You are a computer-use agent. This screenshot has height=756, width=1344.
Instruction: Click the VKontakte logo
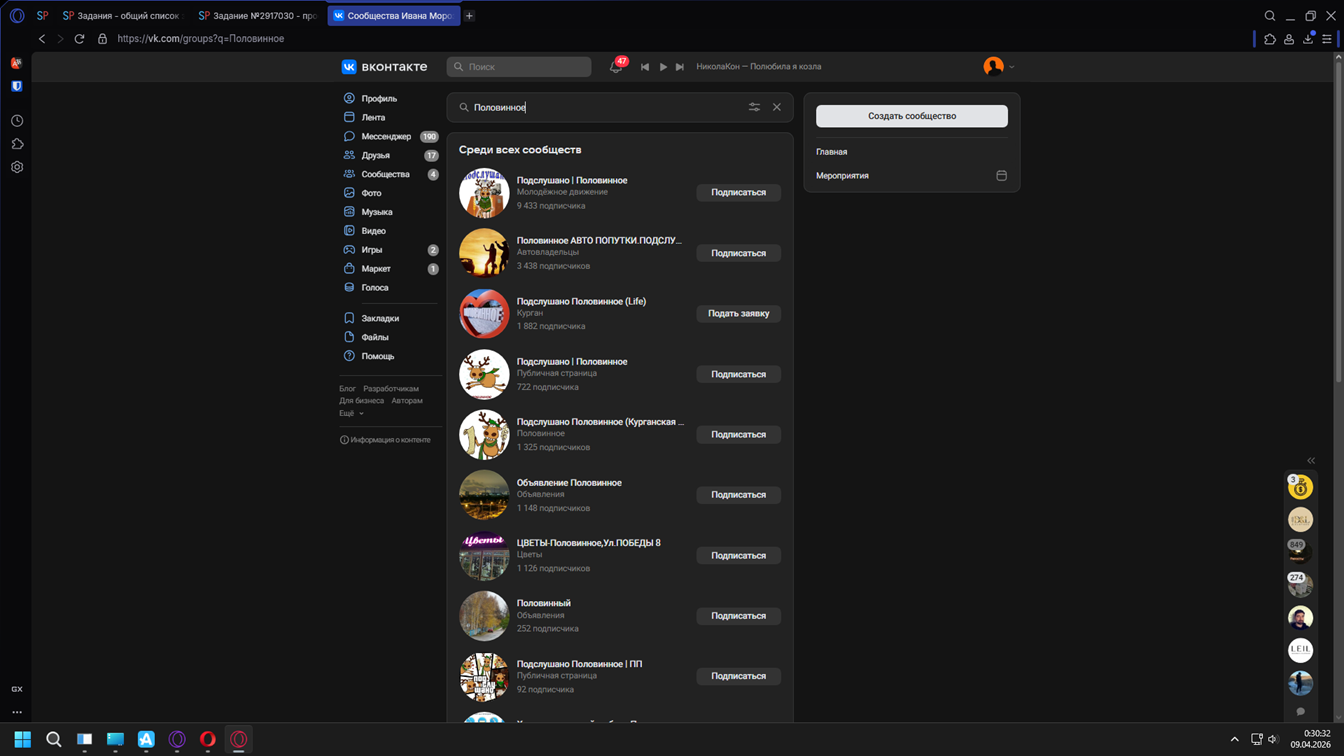(384, 67)
